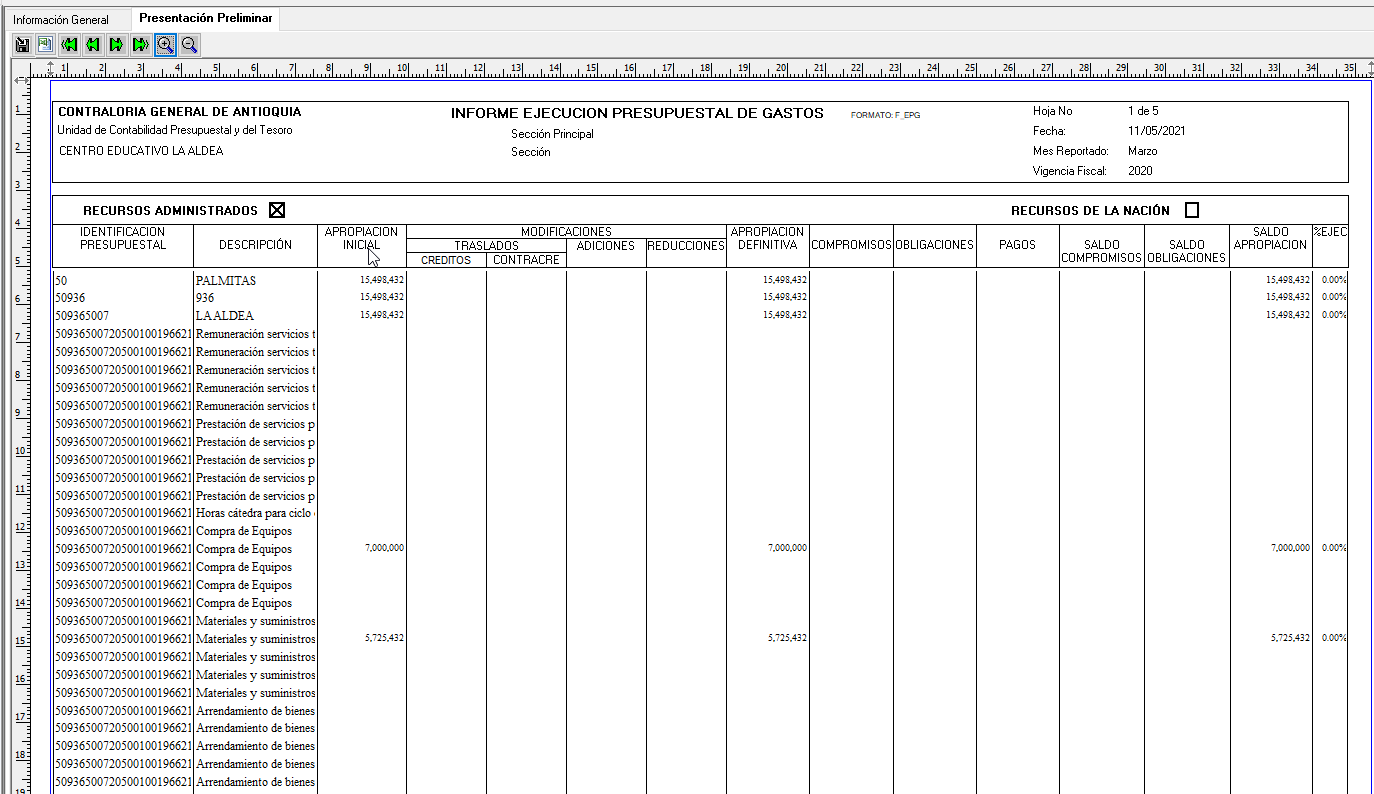Click the Descripción column header

tap(255, 245)
